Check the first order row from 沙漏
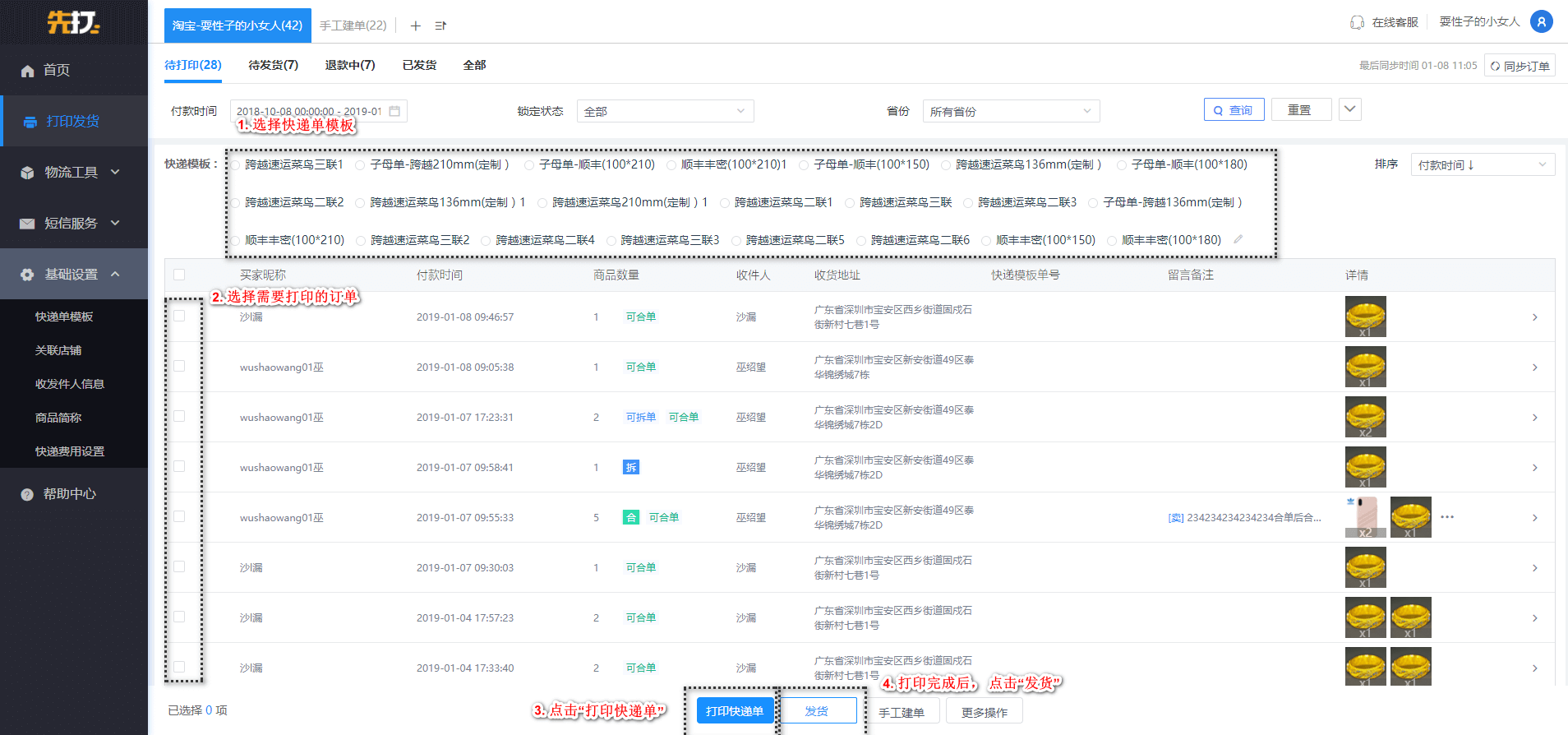 click(179, 316)
